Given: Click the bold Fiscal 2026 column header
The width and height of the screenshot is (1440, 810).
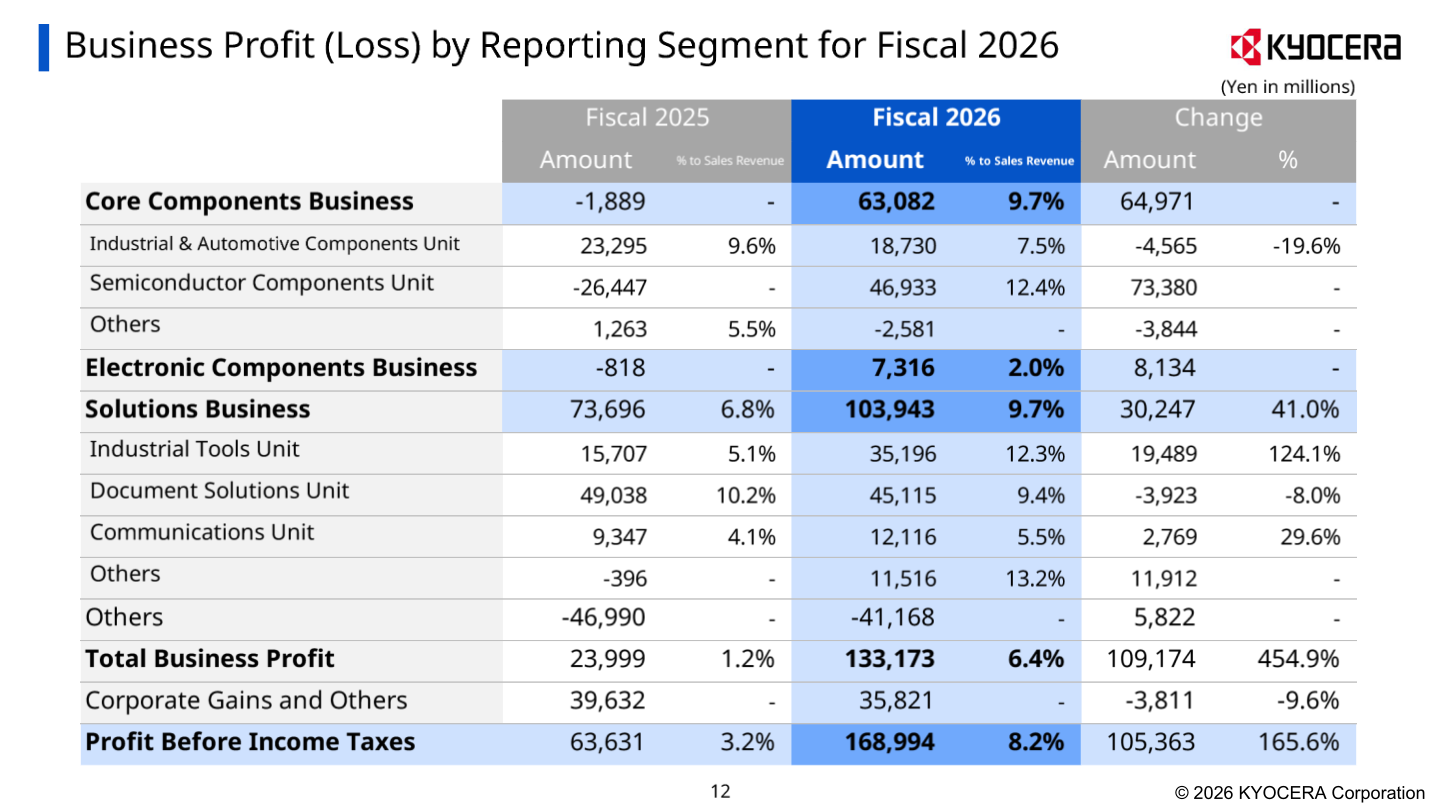Looking at the screenshot, I should click(936, 118).
